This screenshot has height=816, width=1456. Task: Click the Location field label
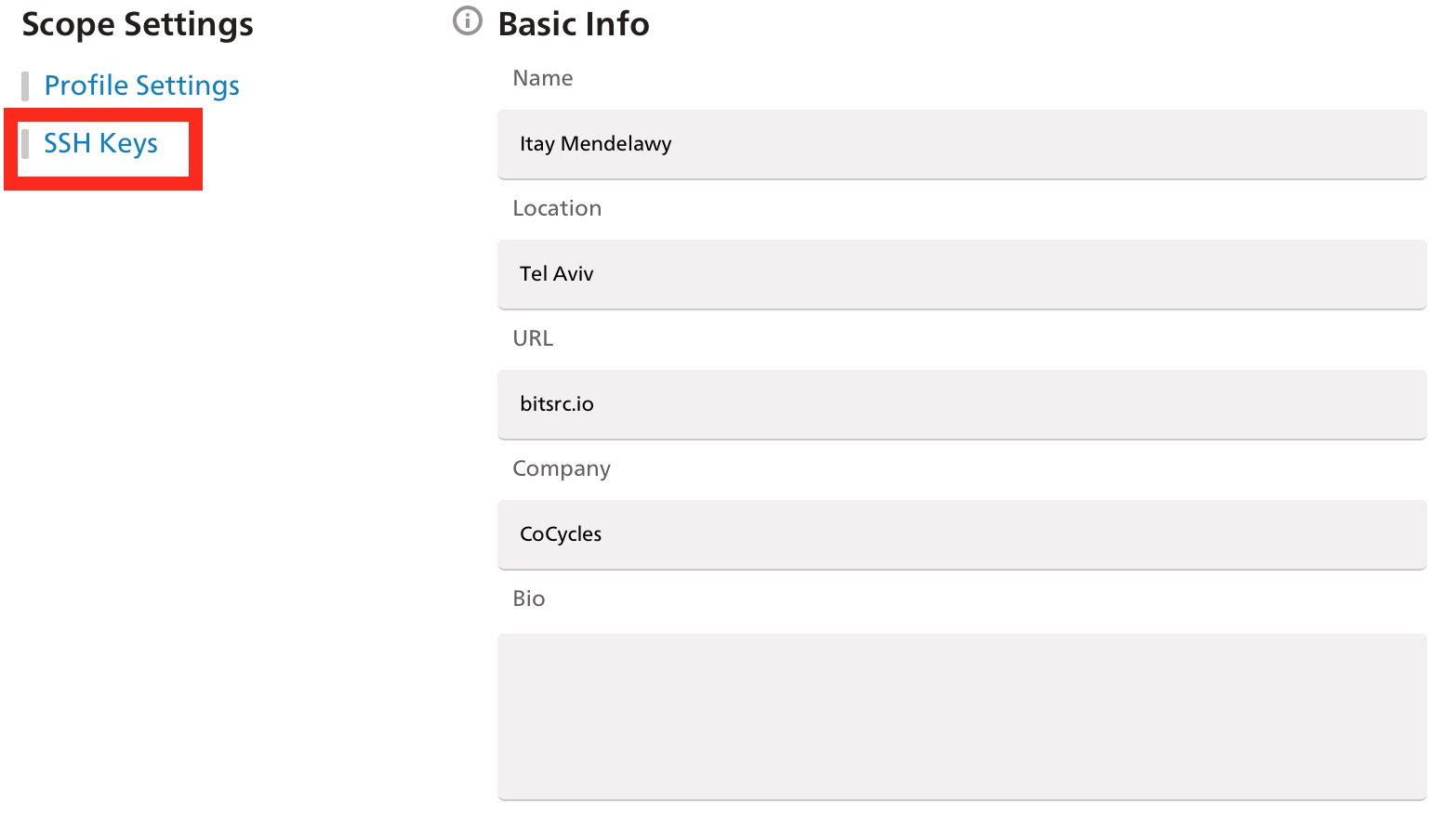pos(557,208)
